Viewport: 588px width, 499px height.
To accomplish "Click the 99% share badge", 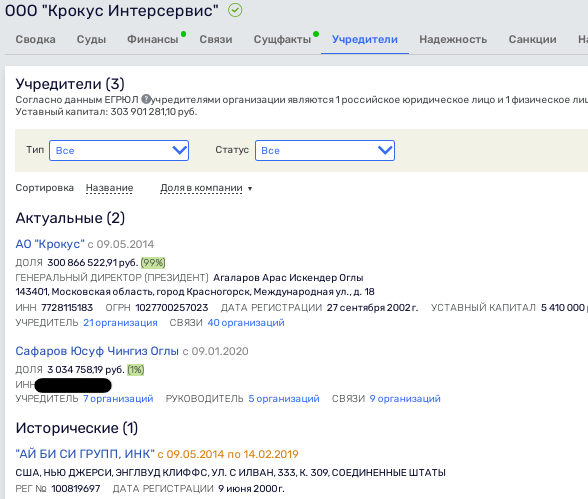I will point(153,262).
